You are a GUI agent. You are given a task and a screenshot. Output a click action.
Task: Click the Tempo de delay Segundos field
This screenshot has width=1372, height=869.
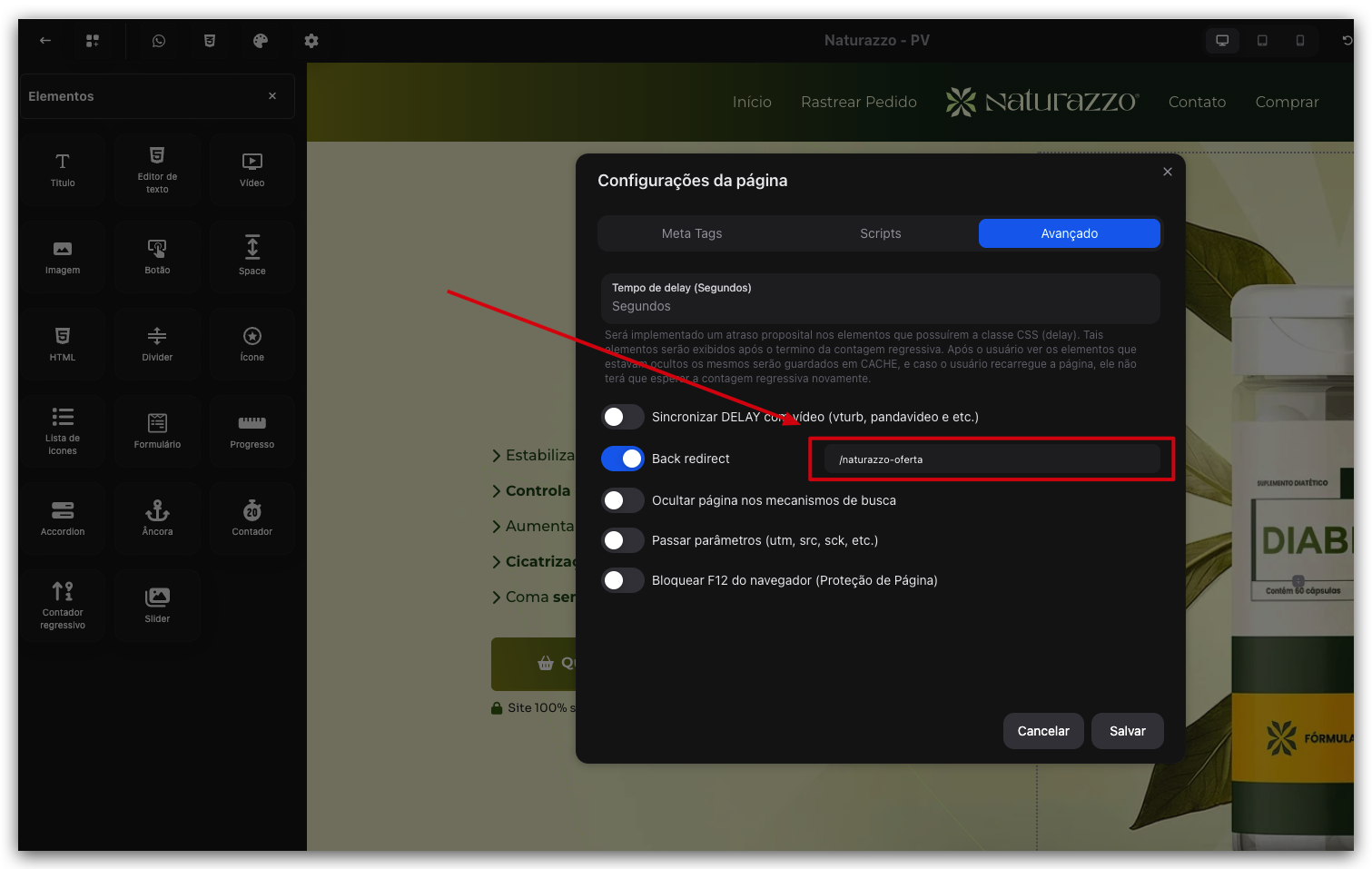click(881, 299)
